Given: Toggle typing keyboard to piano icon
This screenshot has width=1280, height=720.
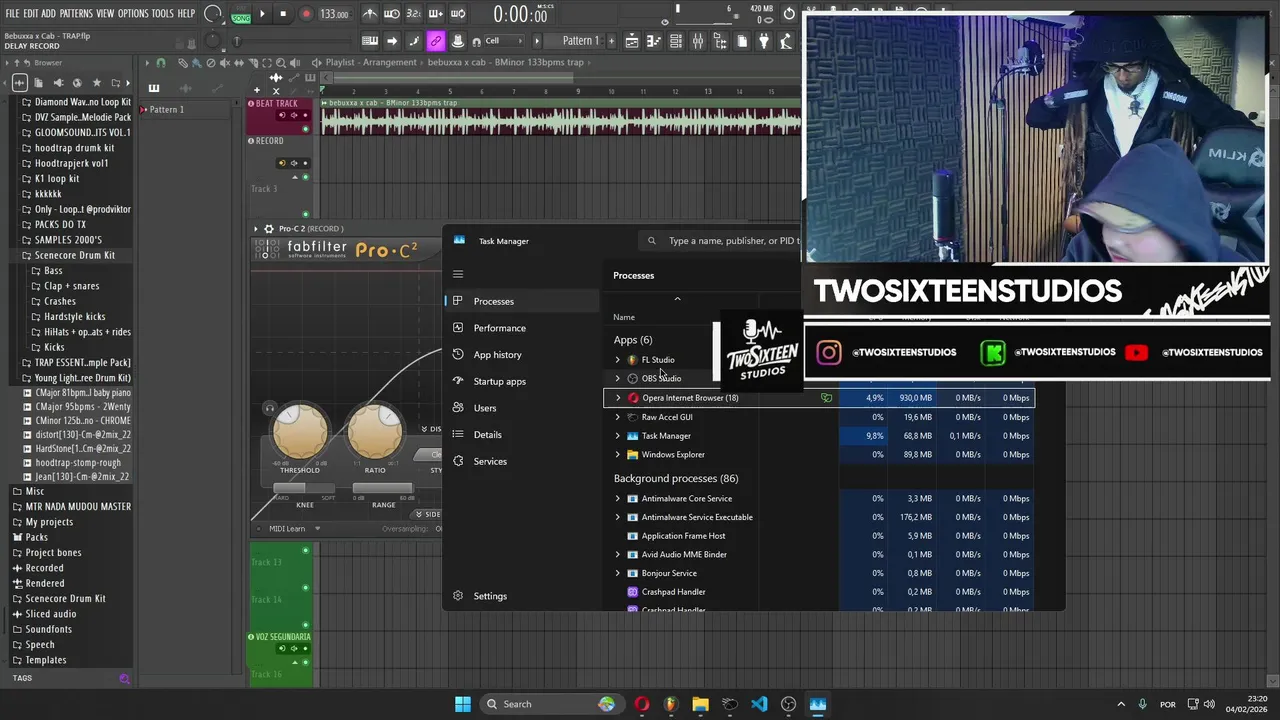Looking at the screenshot, I should pyautogui.click(x=370, y=41).
